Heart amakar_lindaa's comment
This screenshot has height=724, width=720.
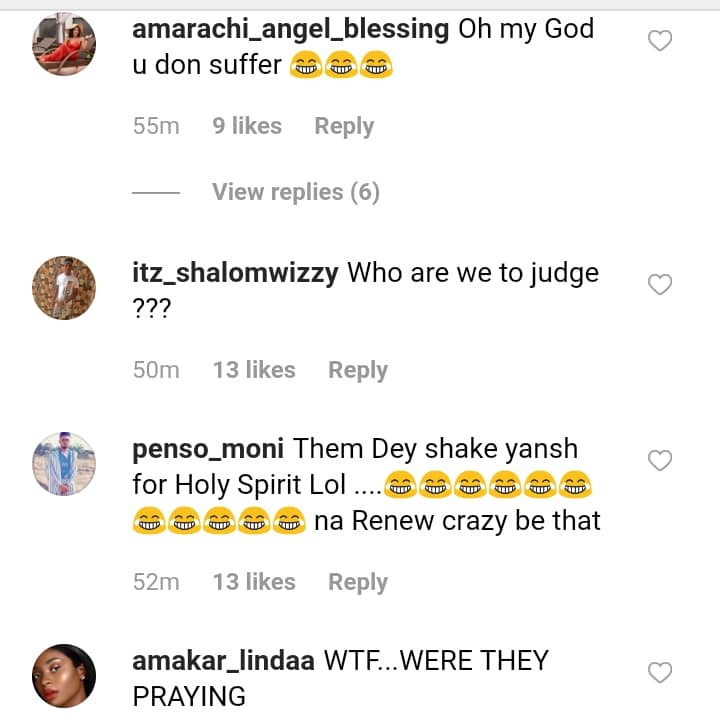(x=660, y=673)
